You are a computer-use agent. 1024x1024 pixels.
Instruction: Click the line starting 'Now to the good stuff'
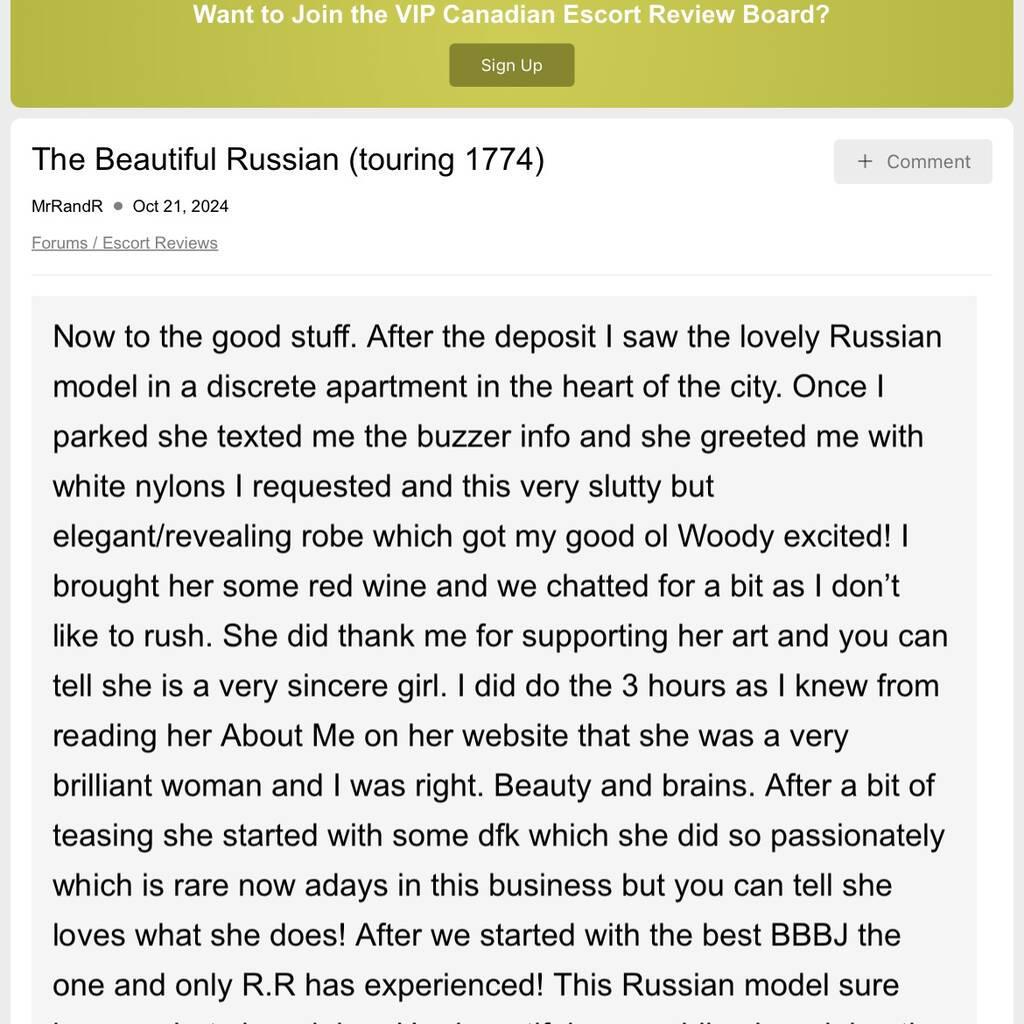(497, 336)
